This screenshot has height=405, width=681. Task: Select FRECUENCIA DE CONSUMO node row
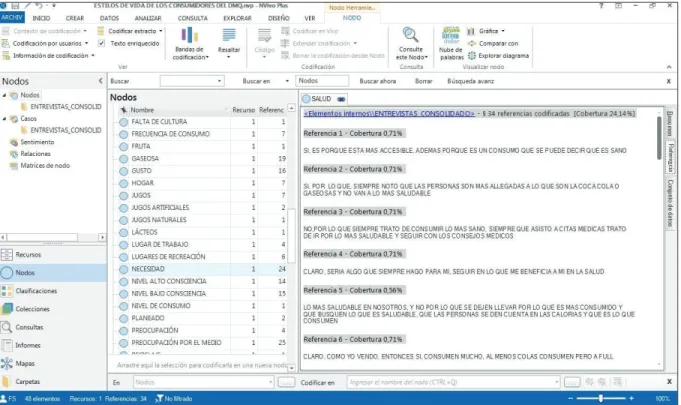click(x=202, y=134)
